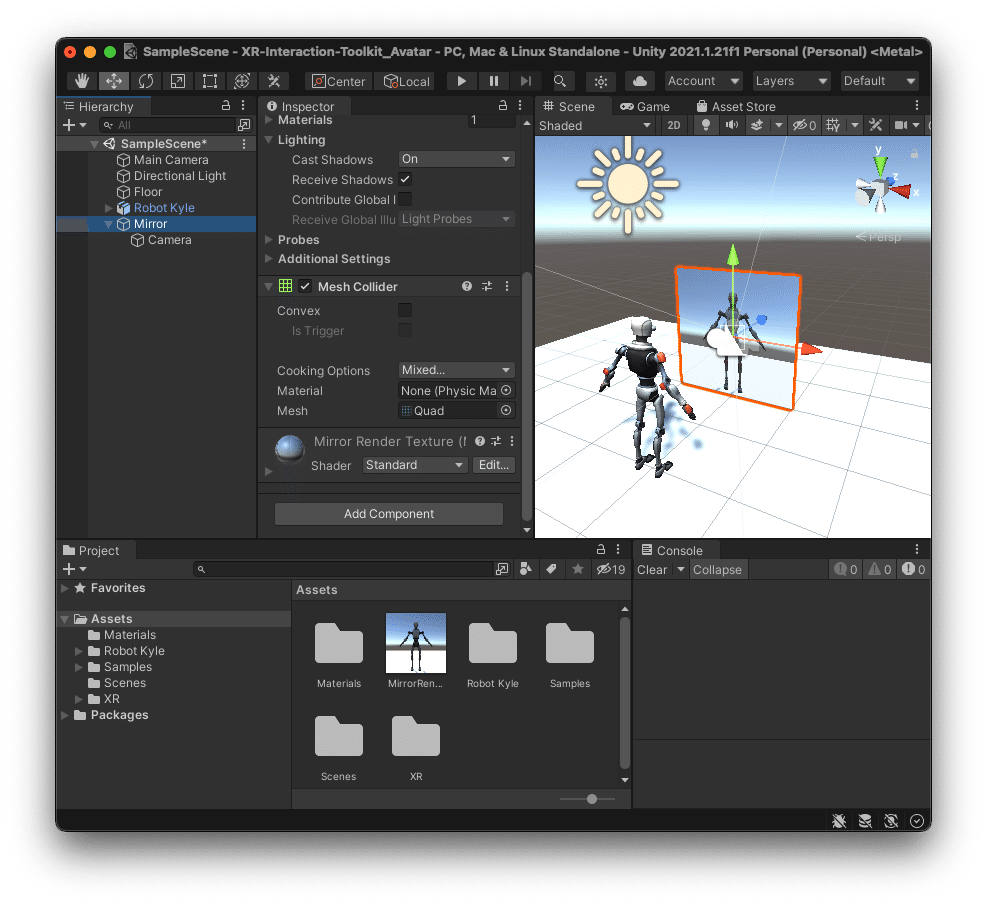Toggle Center pivot button
Screen dimensions: 987x905
(x=339, y=81)
